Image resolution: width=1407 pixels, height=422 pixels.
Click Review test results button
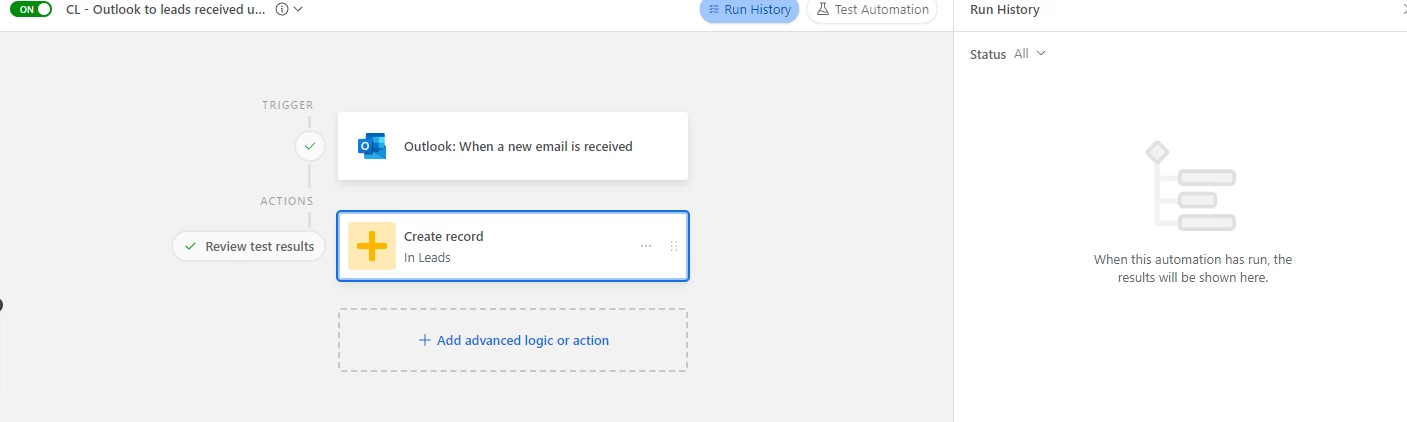click(249, 246)
